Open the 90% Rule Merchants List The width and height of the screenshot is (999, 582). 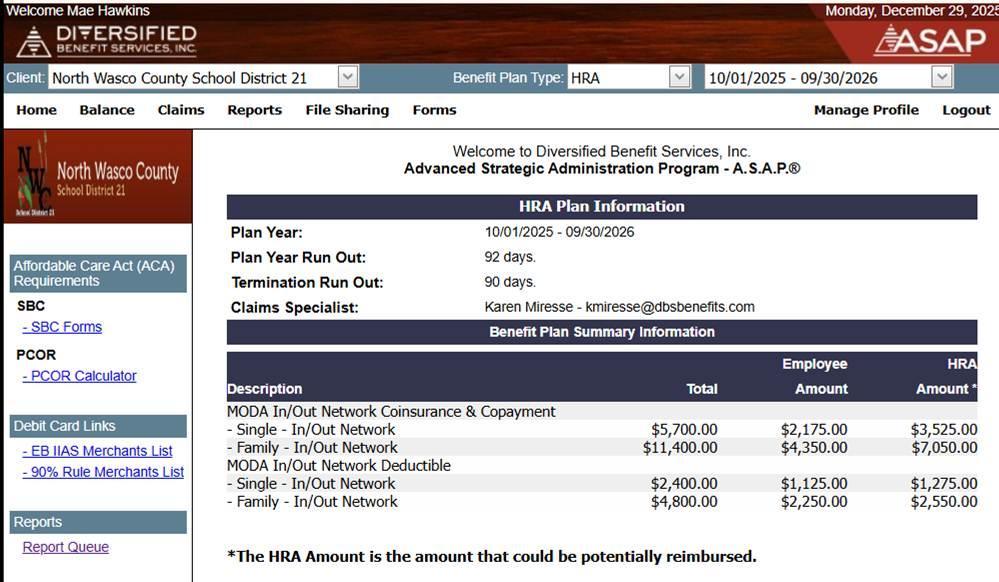click(x=106, y=472)
